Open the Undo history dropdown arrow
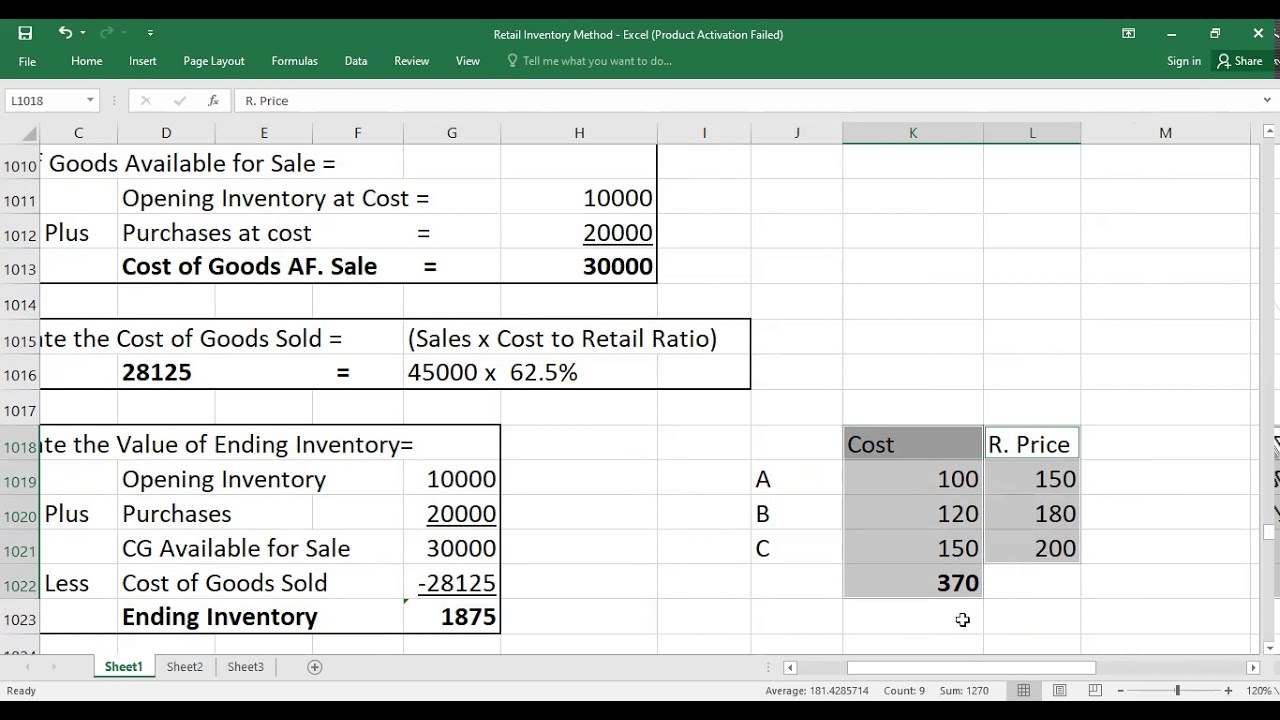 pyautogui.click(x=83, y=33)
